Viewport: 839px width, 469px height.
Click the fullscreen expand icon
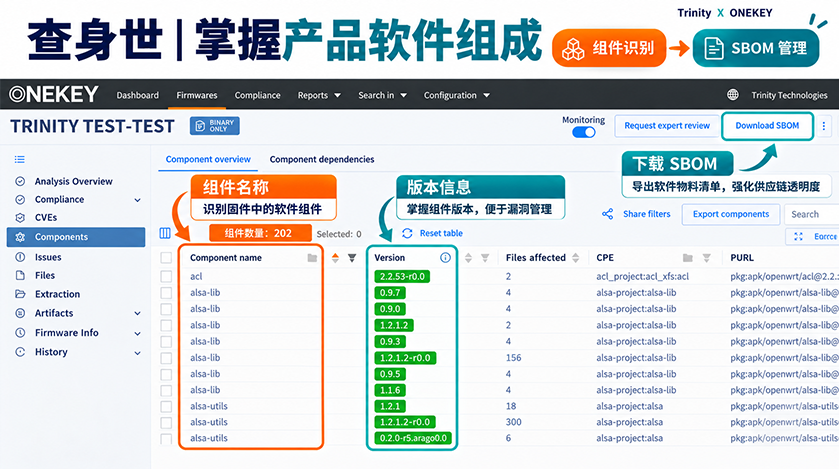pos(798,236)
